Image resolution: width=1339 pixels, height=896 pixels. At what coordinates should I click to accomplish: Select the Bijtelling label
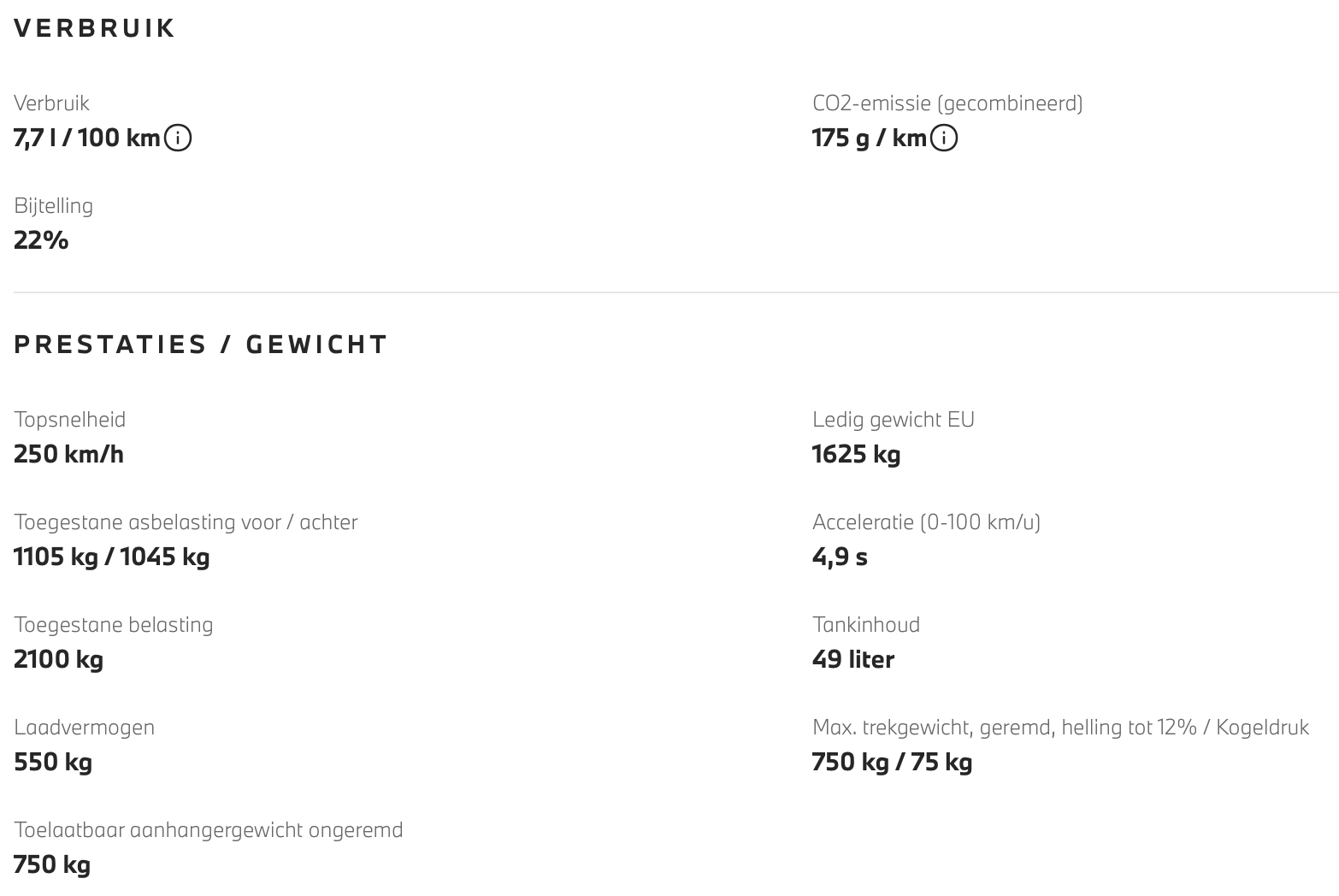click(54, 206)
